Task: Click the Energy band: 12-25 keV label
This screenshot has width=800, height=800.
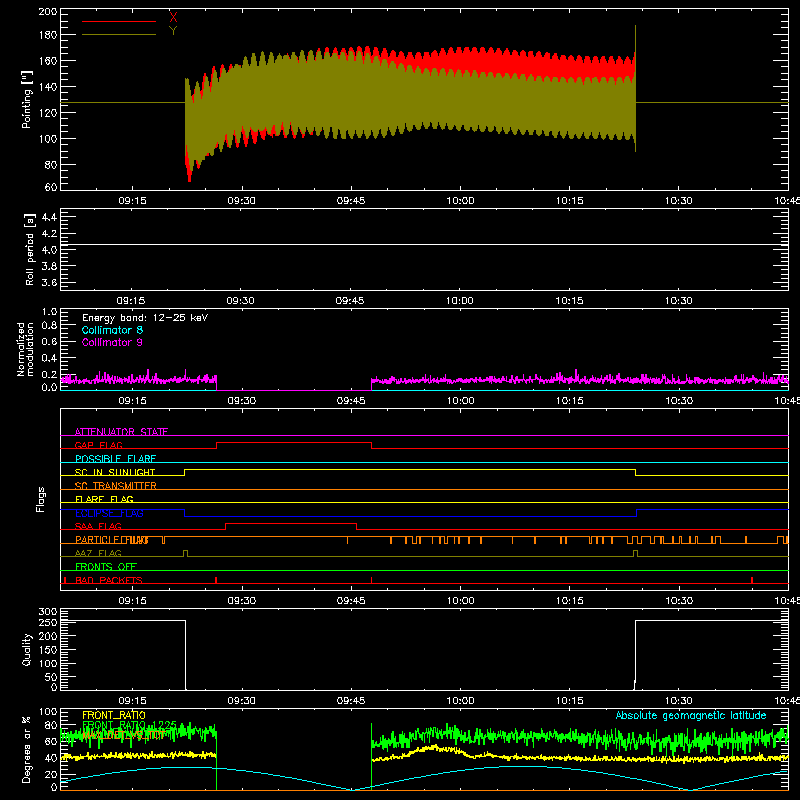Action: click(145, 318)
